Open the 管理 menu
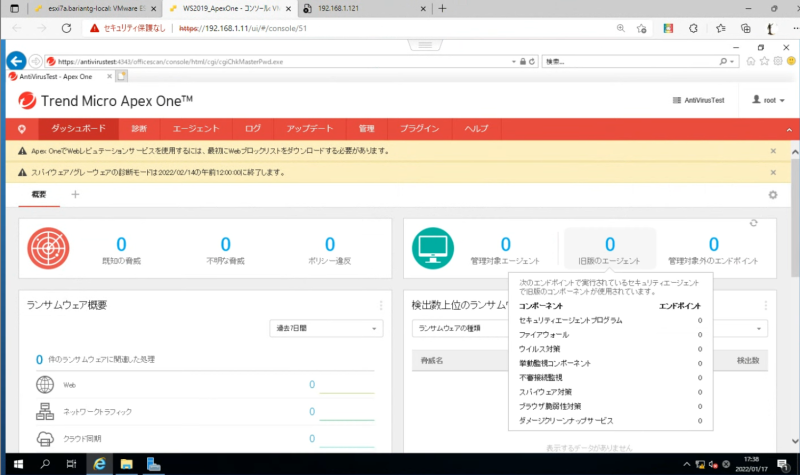The height and width of the screenshot is (475, 800). tap(366, 129)
